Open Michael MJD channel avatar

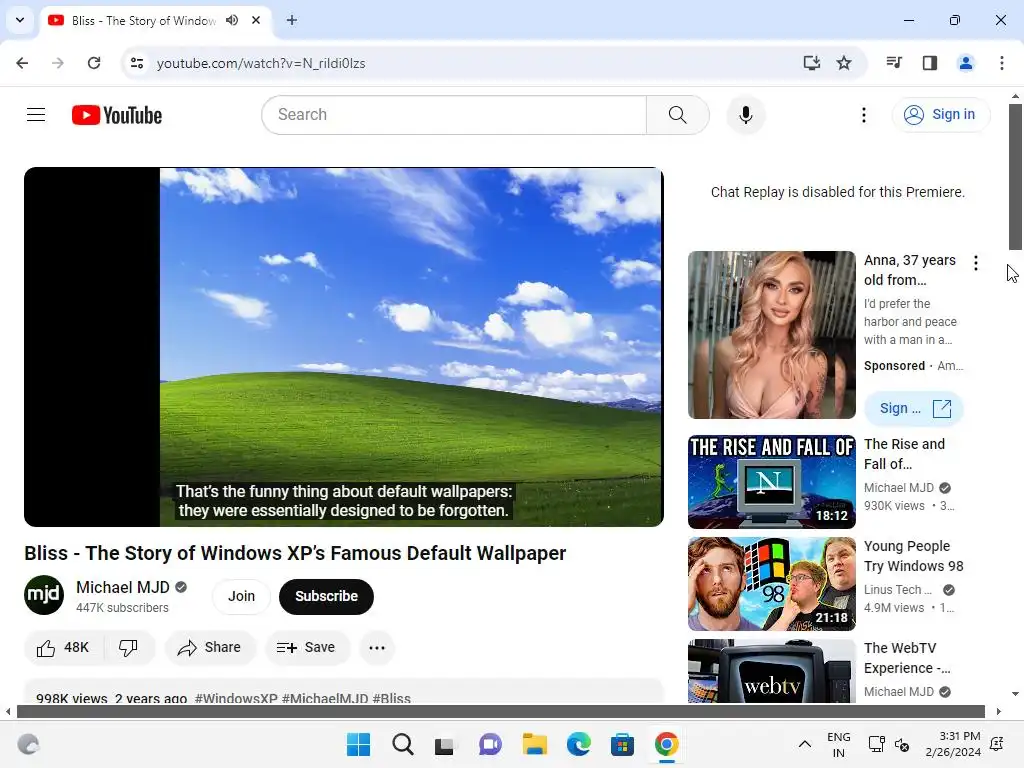[44, 595]
